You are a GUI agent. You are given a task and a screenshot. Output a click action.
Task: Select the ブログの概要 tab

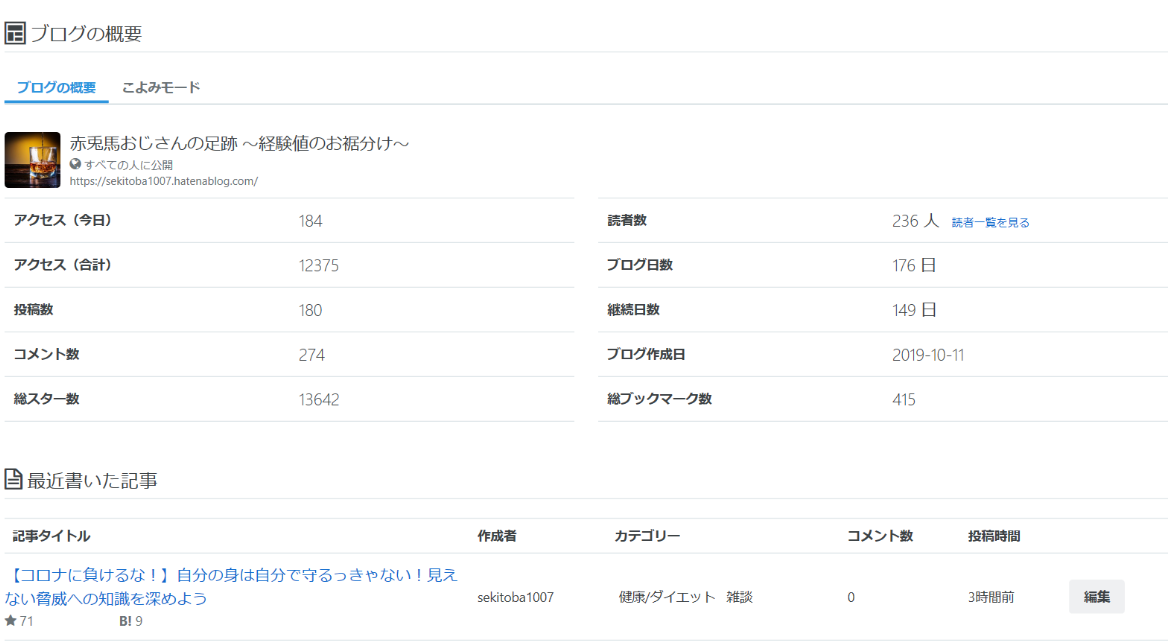[57, 87]
